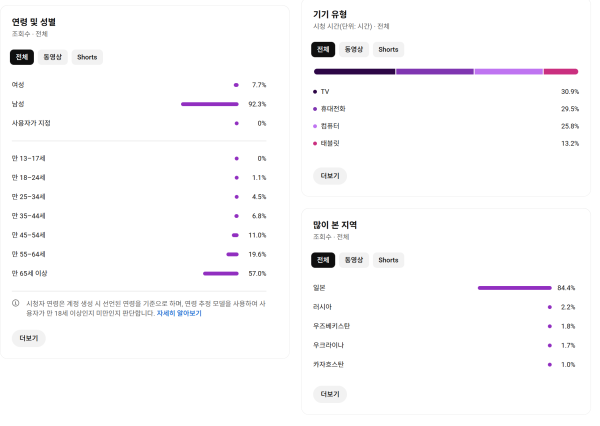Click the 태블릿 pink bar segment
This screenshot has width=600, height=426.
[x=561, y=72]
